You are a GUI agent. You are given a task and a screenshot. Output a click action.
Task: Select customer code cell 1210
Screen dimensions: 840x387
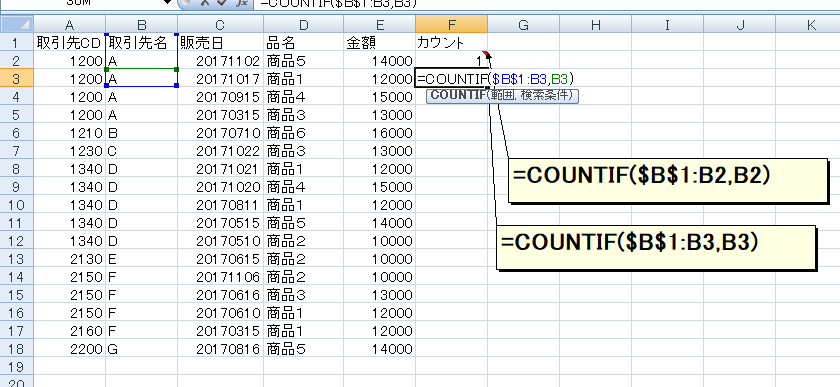(x=70, y=133)
